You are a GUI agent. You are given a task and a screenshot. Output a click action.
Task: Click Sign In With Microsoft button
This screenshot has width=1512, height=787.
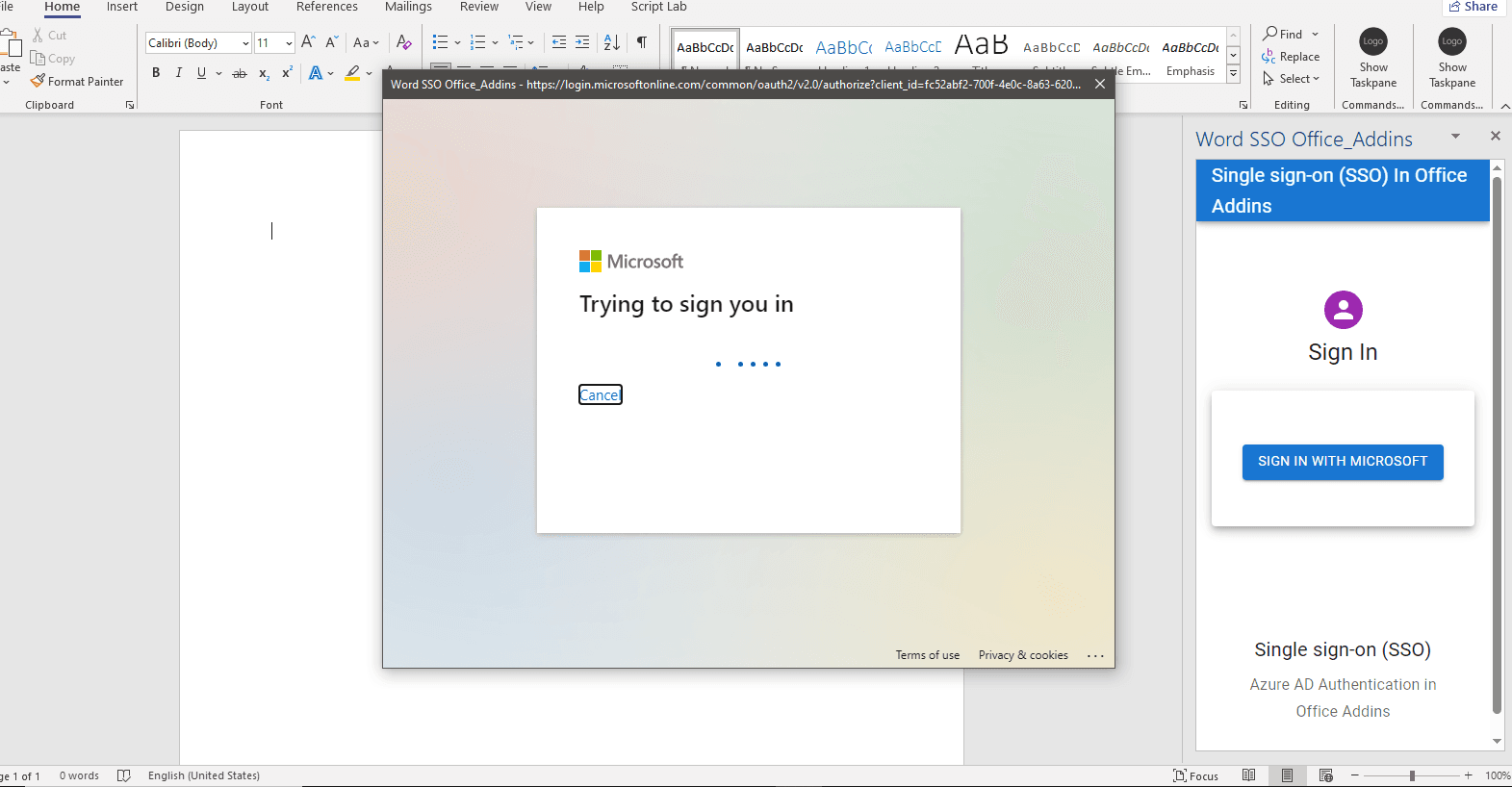tap(1343, 462)
